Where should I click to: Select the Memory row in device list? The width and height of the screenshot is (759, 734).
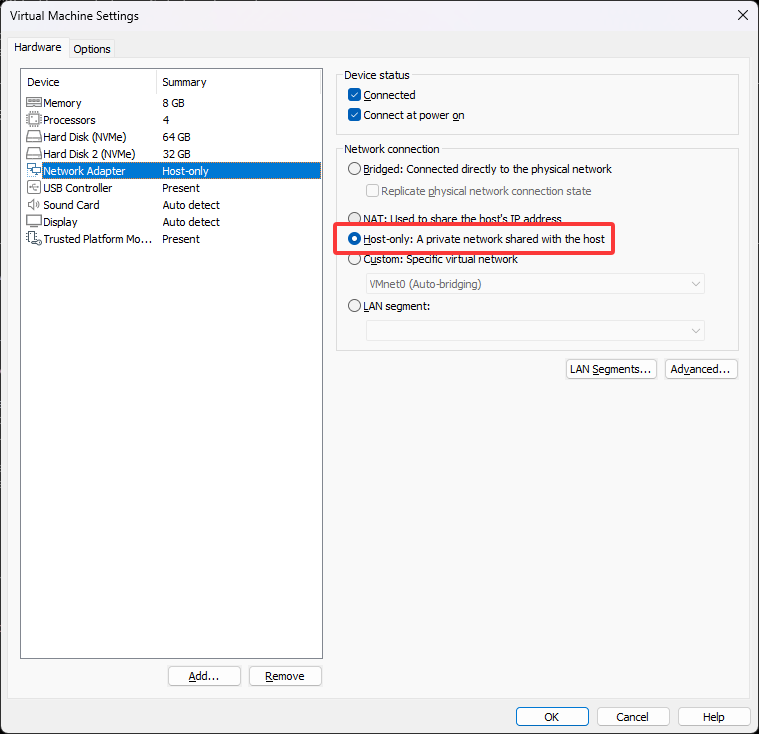coord(171,103)
